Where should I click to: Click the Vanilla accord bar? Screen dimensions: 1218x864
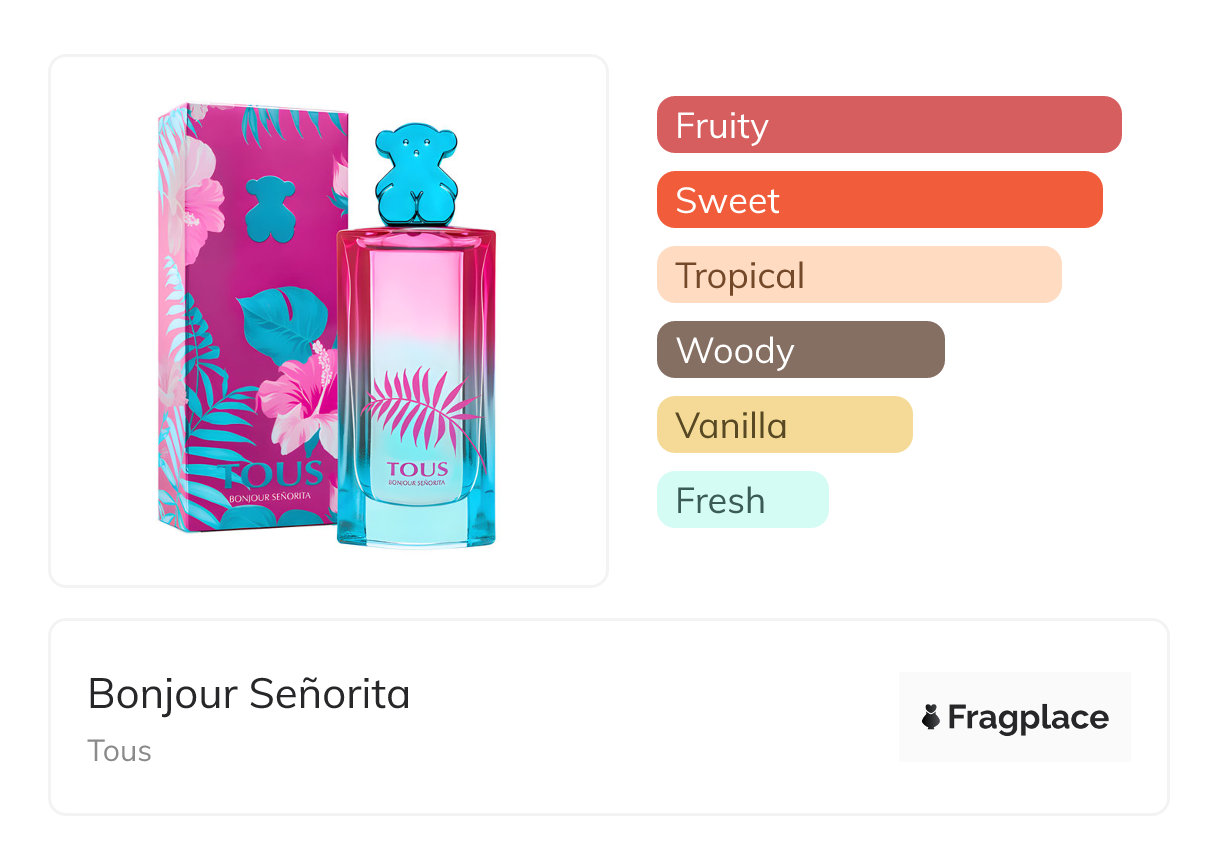coord(784,425)
